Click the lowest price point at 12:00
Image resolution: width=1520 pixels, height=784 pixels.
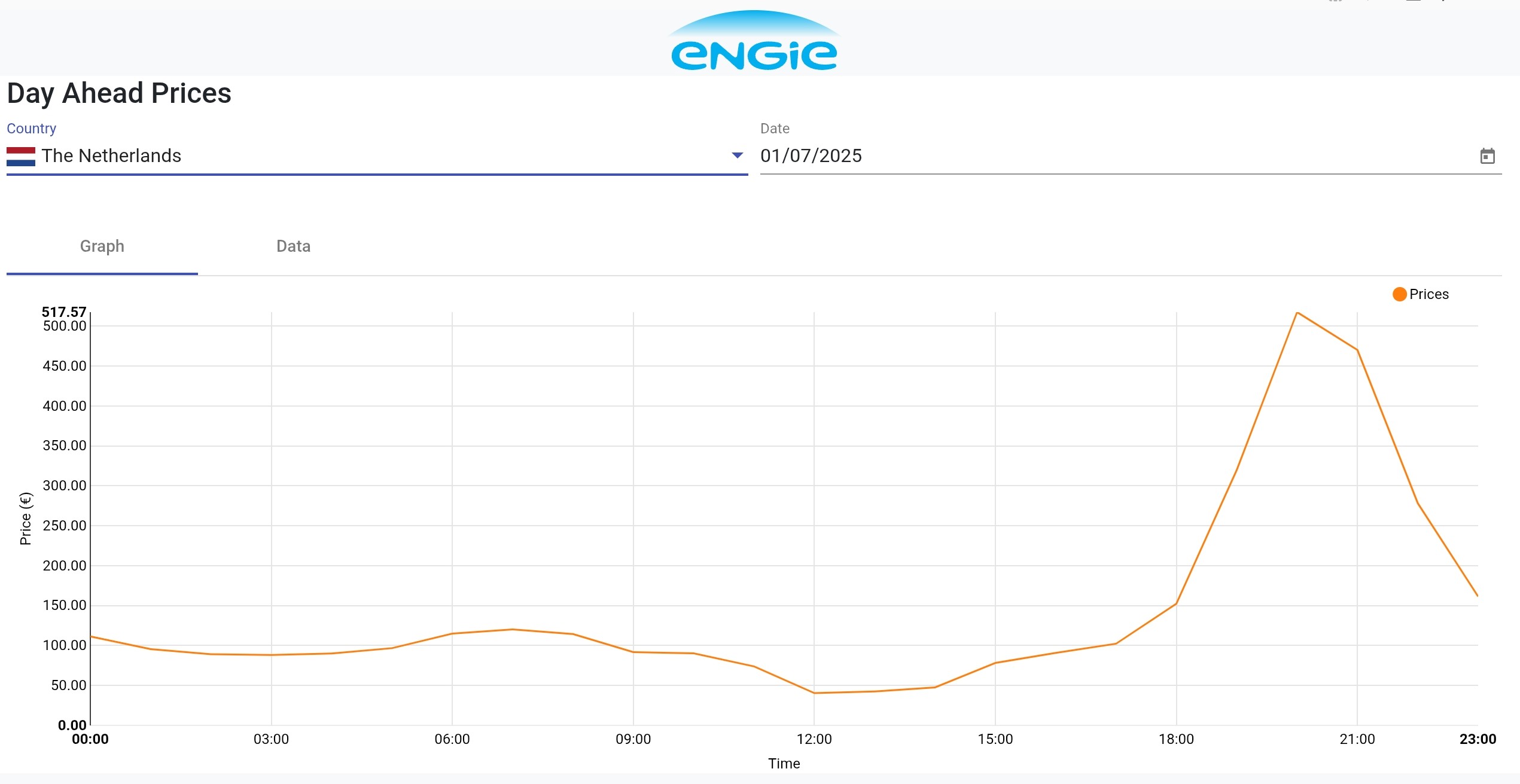coord(814,693)
